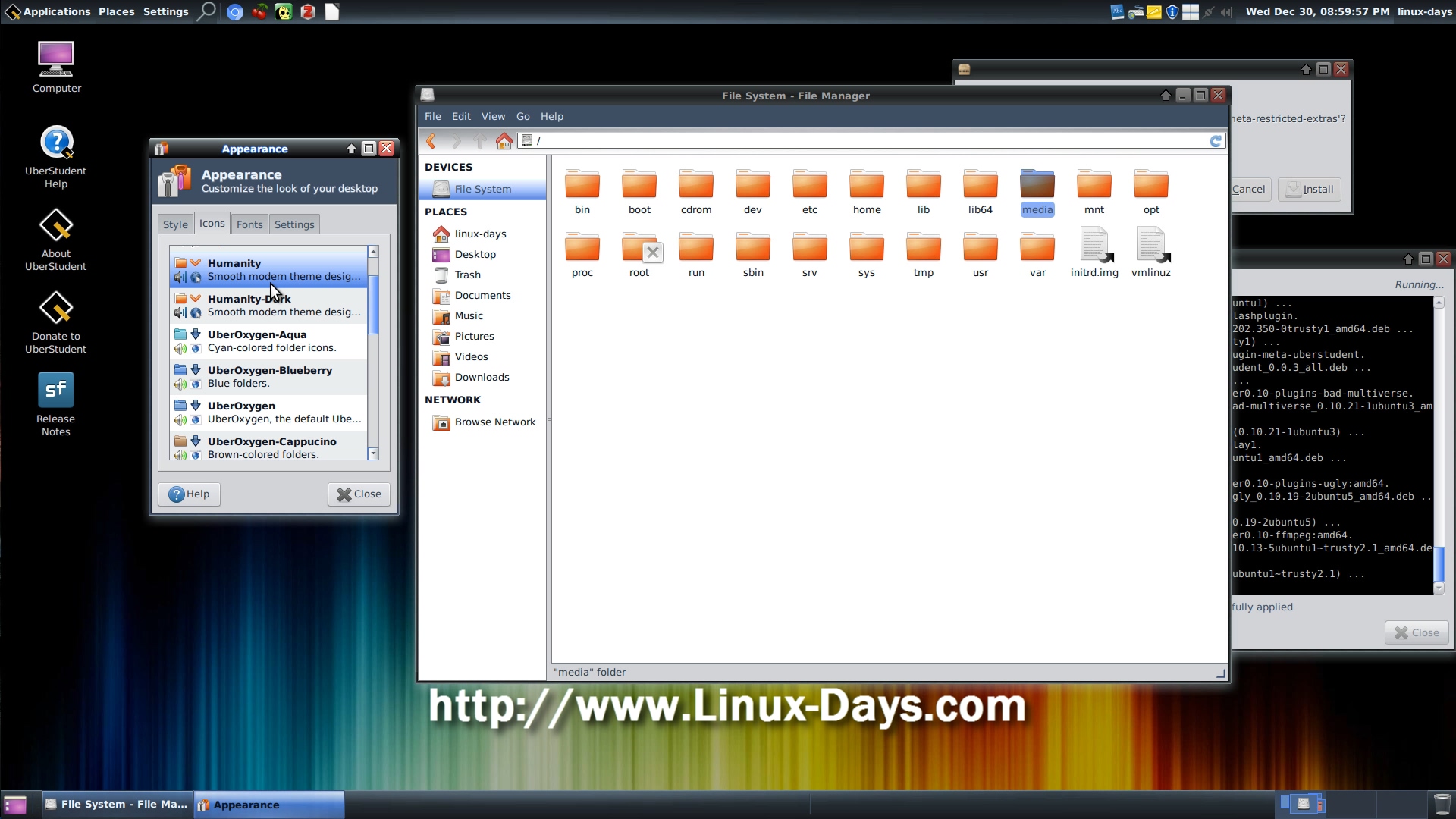
Task: Select the root folder icon
Action: coord(639,255)
